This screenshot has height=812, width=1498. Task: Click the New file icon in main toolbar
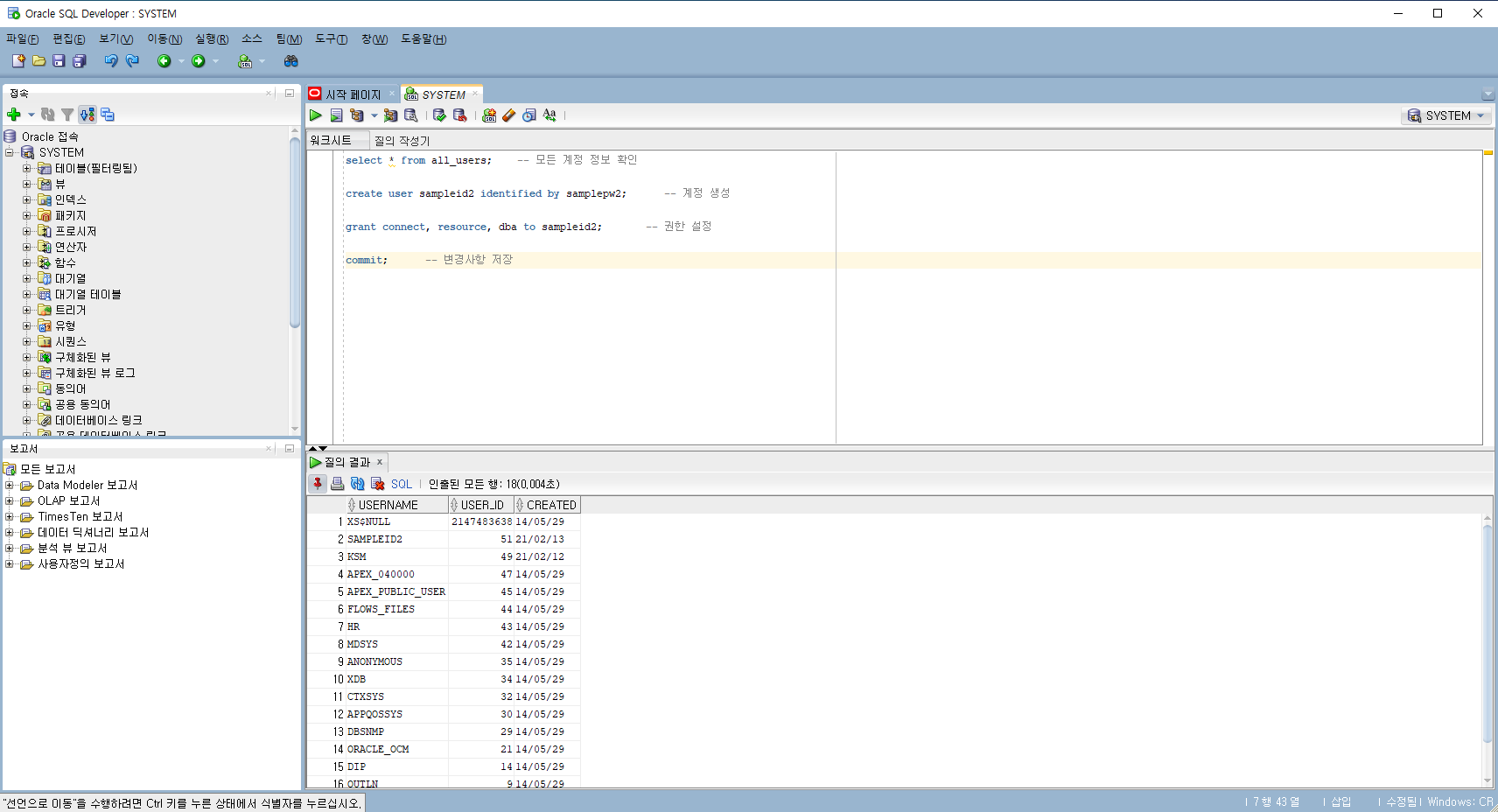18,61
